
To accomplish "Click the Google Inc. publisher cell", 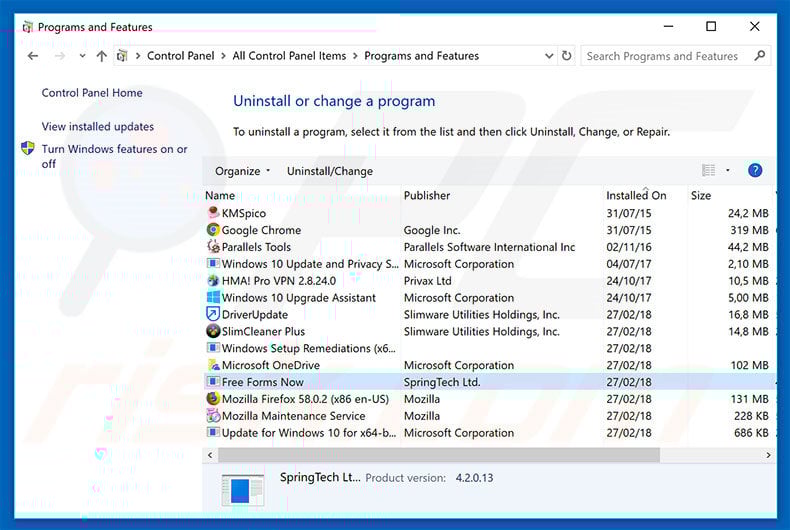I will [x=432, y=230].
